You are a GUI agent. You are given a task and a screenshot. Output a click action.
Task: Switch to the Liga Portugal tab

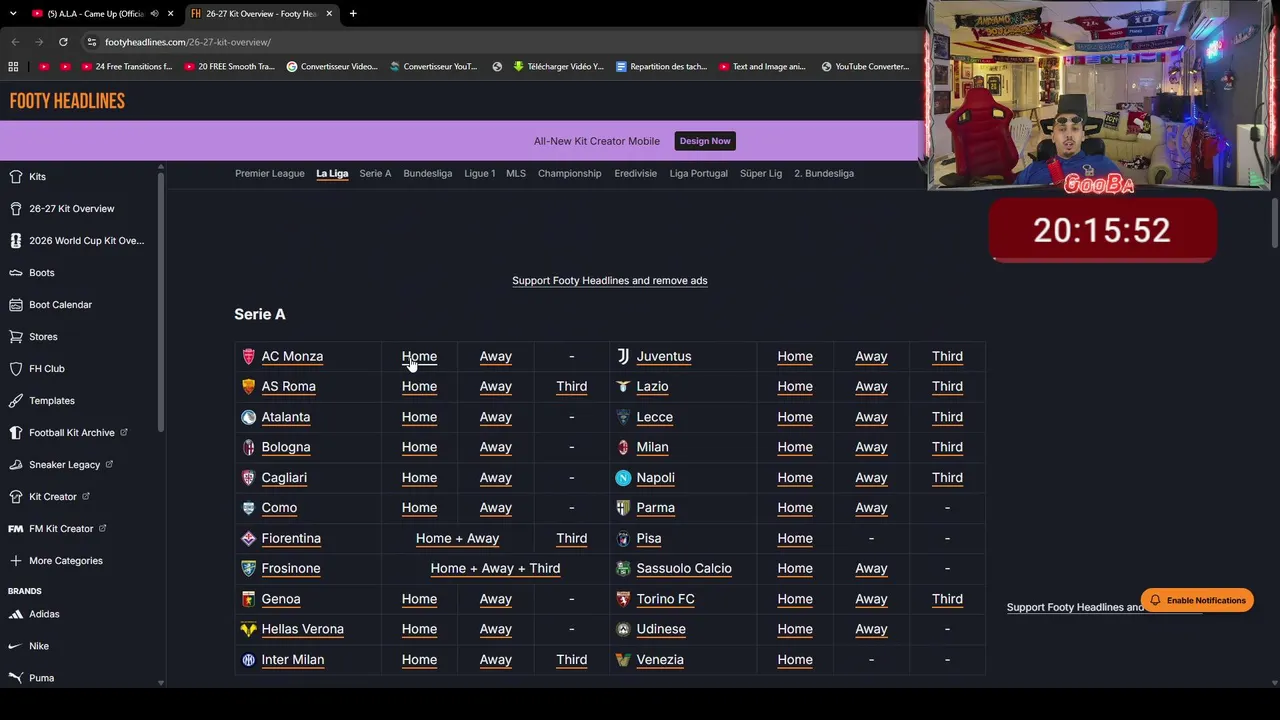699,174
